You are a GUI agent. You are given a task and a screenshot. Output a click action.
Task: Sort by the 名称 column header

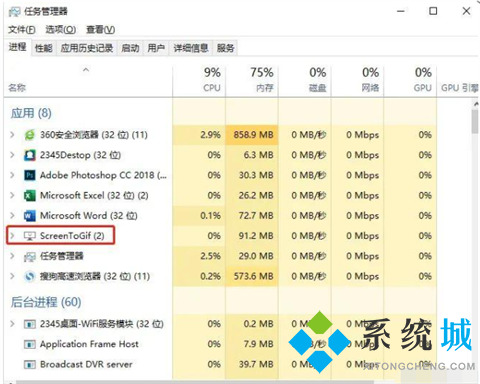click(89, 80)
